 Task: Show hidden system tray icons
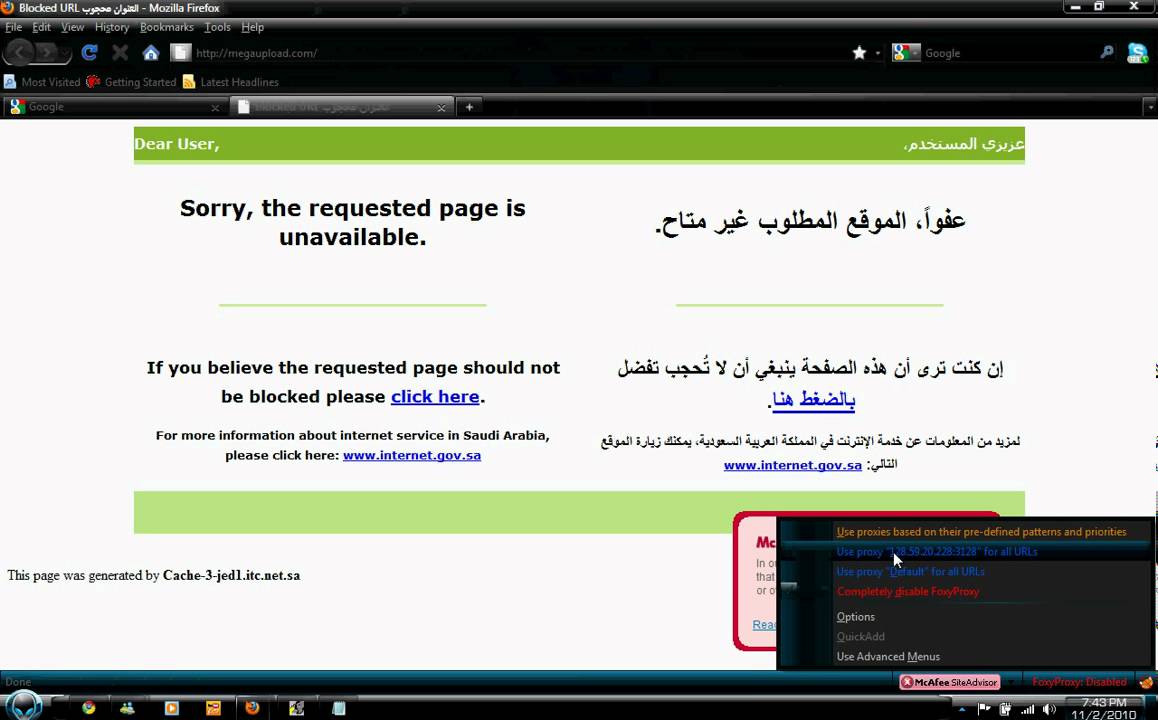point(962,710)
